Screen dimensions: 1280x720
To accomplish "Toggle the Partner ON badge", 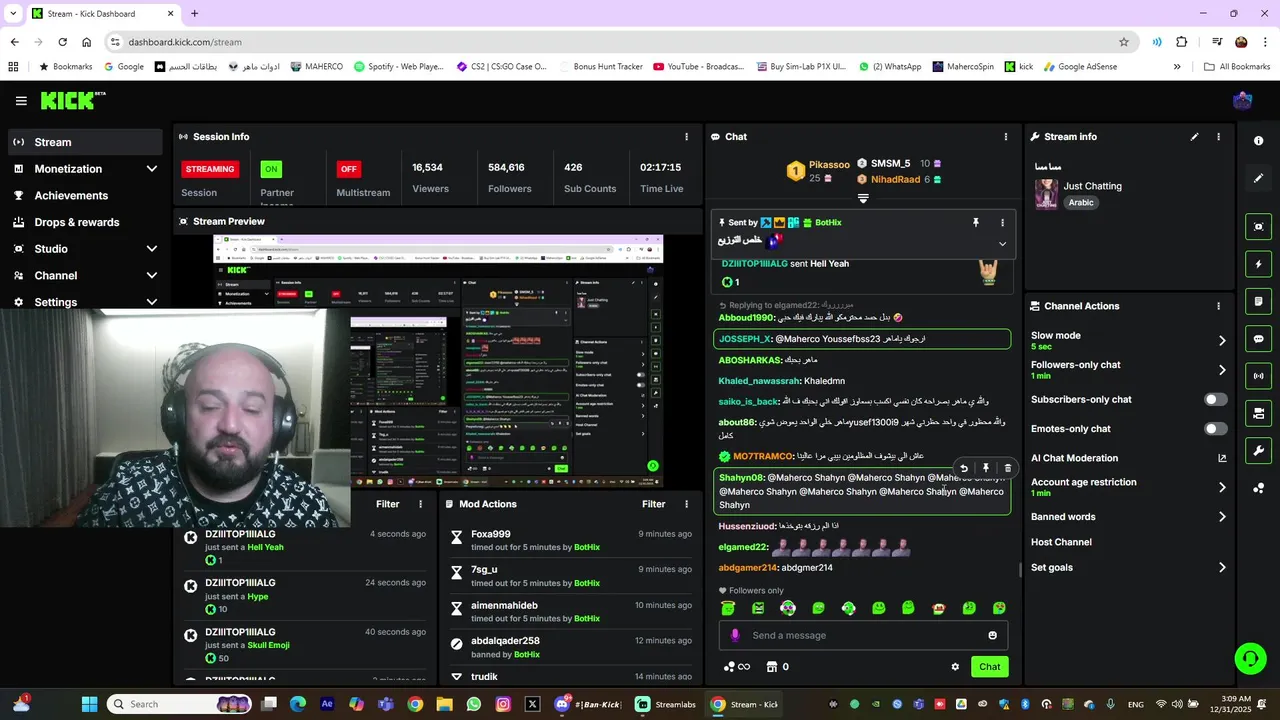I will pyautogui.click(x=271, y=169).
